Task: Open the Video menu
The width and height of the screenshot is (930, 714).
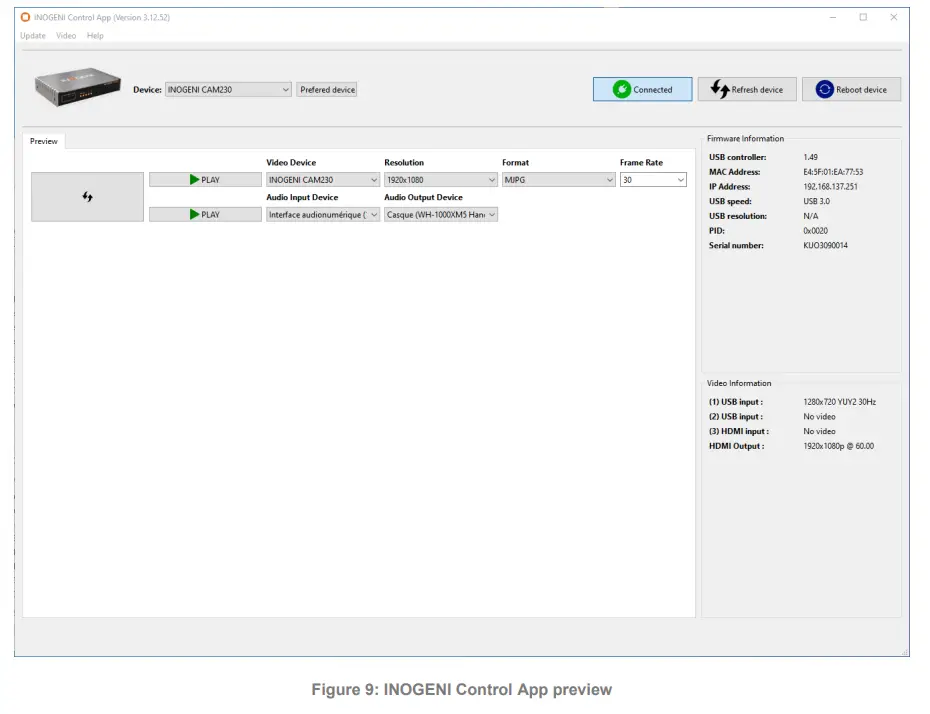Action: pos(66,36)
